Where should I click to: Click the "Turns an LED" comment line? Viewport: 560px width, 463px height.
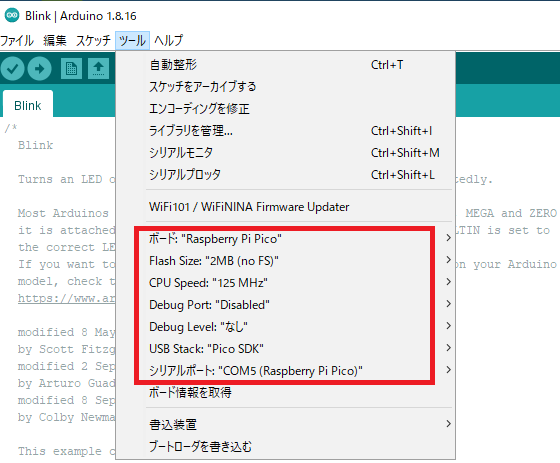pyautogui.click(x=66, y=179)
